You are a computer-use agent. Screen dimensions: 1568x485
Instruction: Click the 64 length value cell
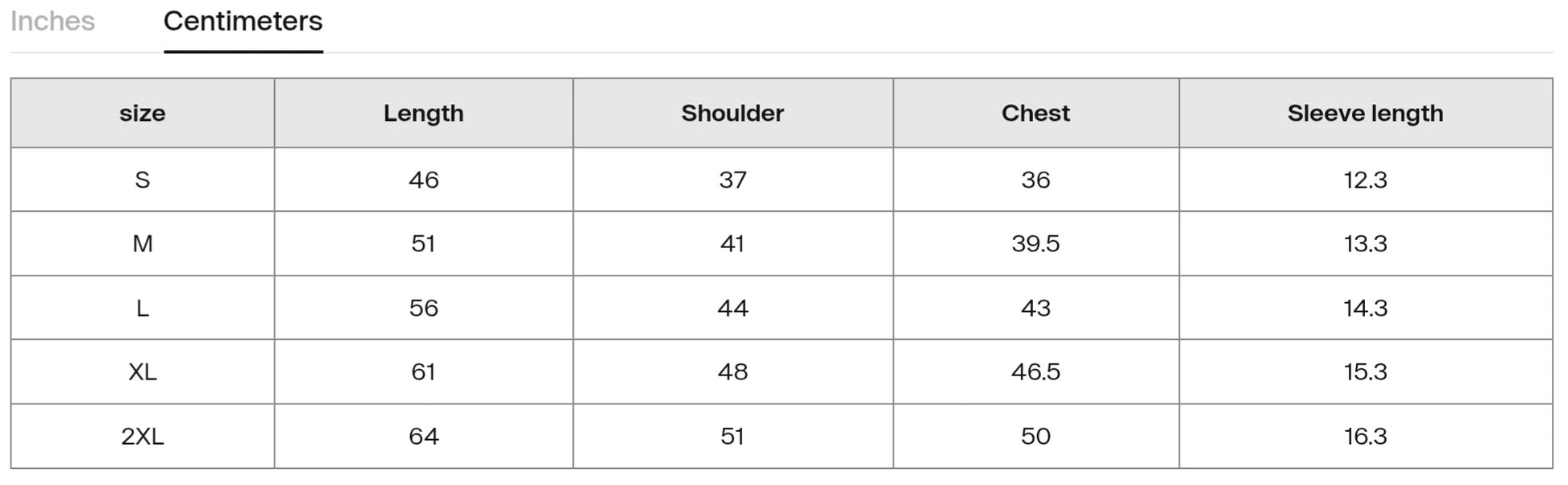click(423, 436)
